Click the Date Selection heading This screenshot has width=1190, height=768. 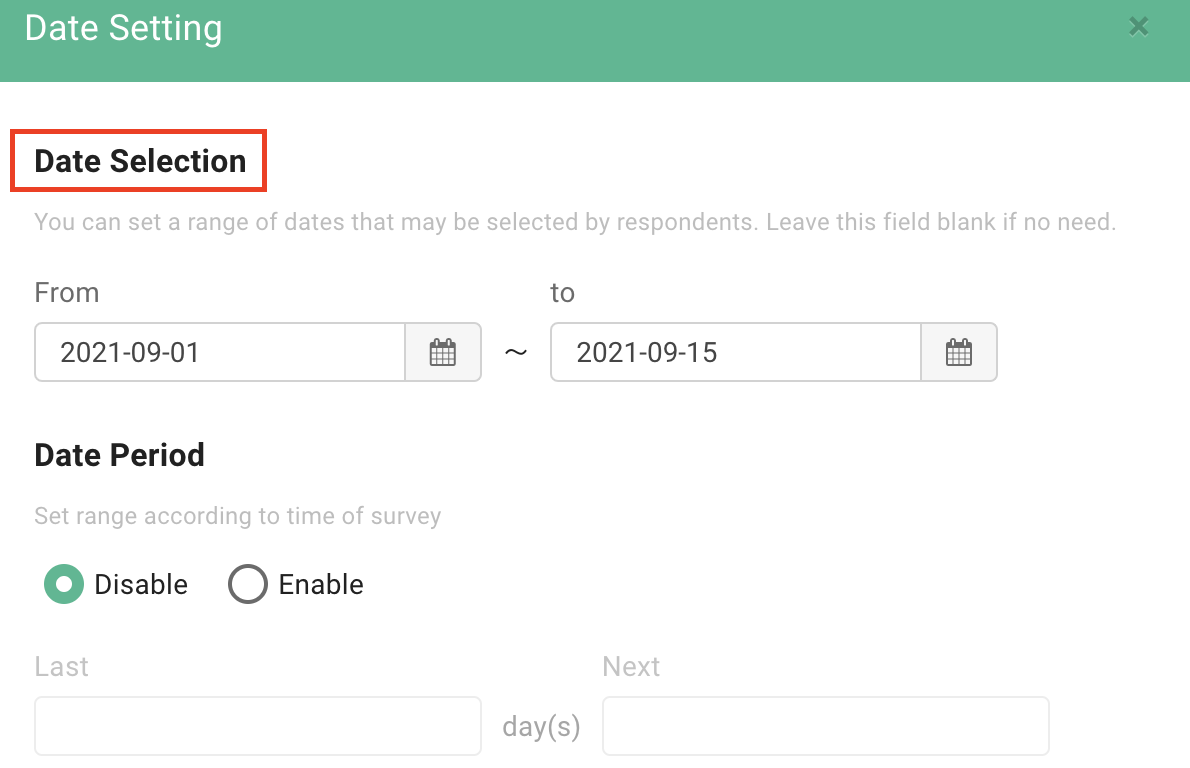click(x=140, y=161)
